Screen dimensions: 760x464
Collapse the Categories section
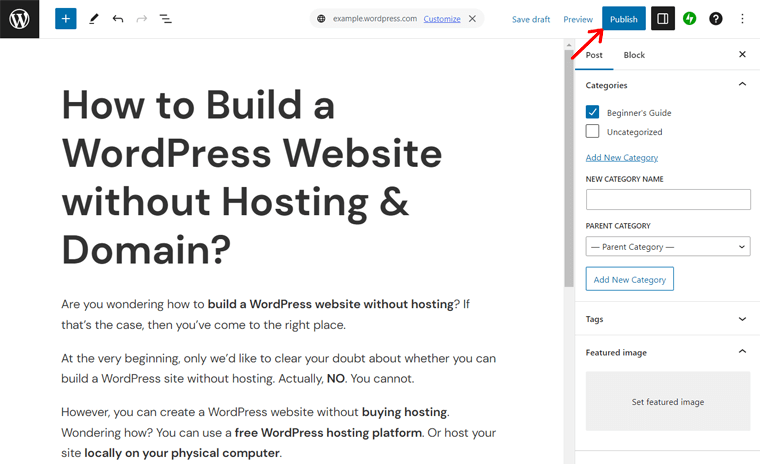coord(742,84)
